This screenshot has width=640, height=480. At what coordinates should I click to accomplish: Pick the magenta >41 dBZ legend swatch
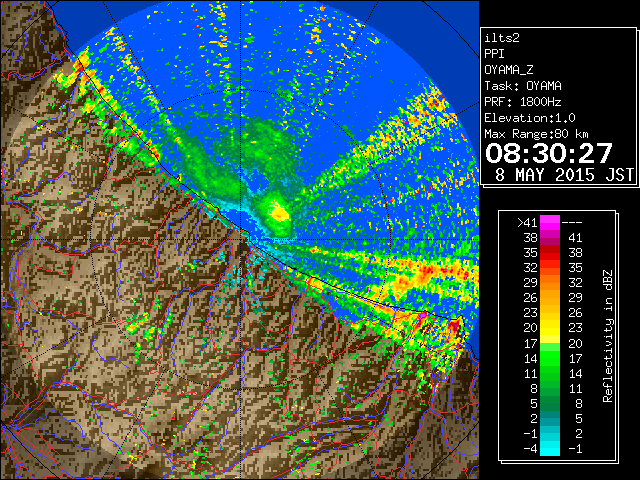(550, 223)
